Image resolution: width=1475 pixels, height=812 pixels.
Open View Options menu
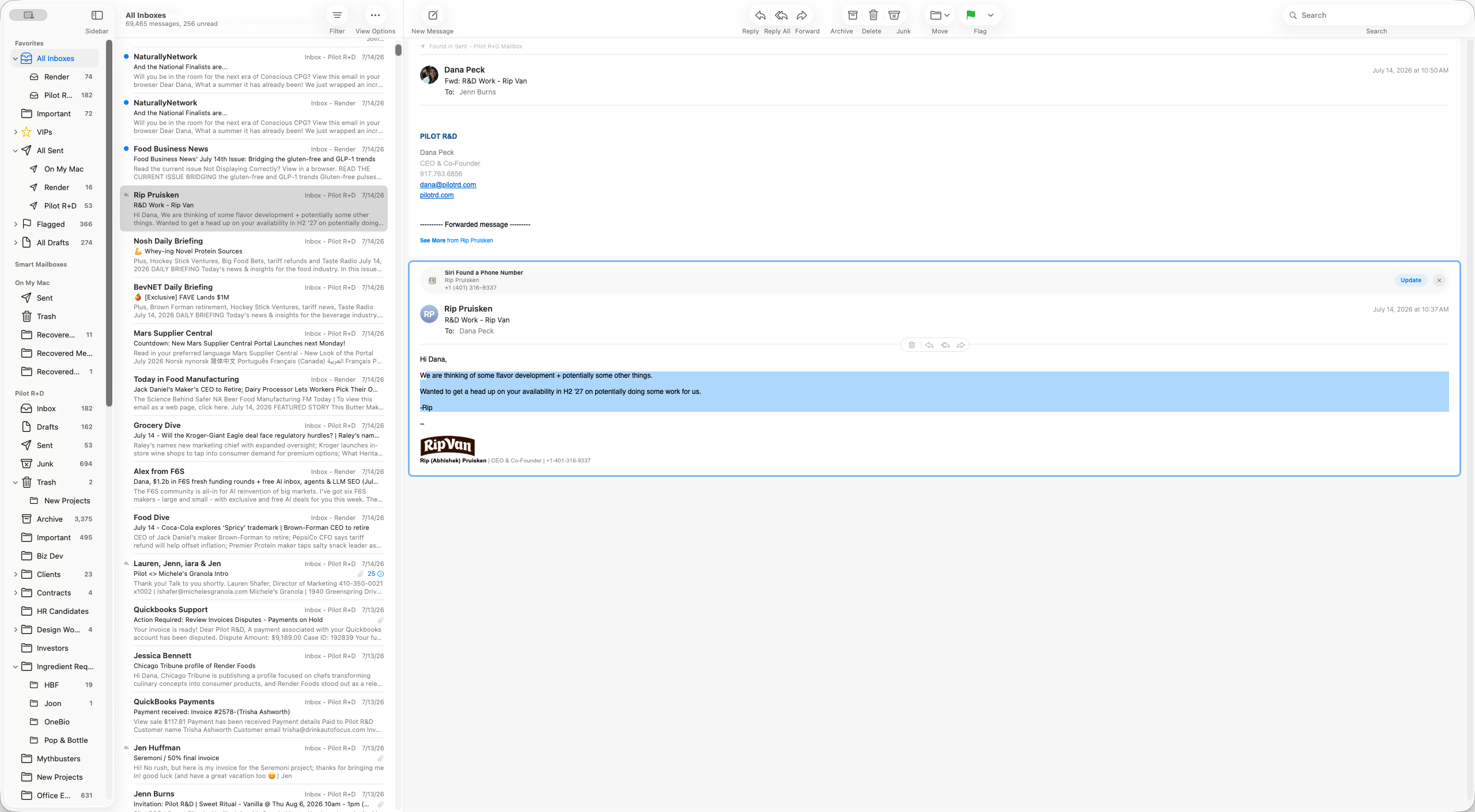click(x=375, y=16)
